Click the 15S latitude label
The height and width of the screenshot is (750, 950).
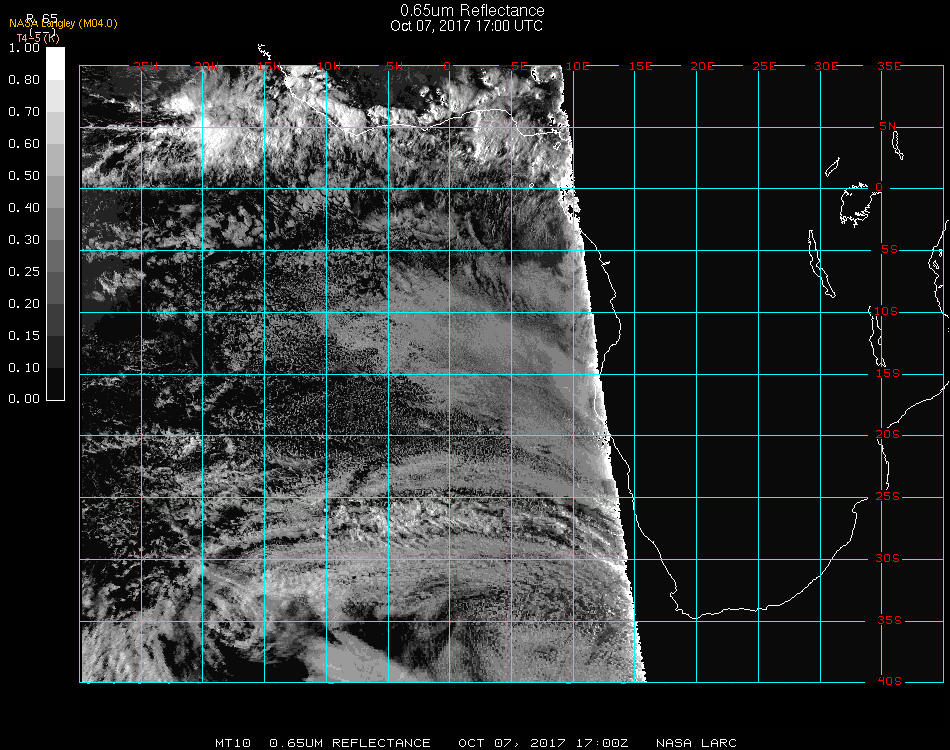(888, 373)
